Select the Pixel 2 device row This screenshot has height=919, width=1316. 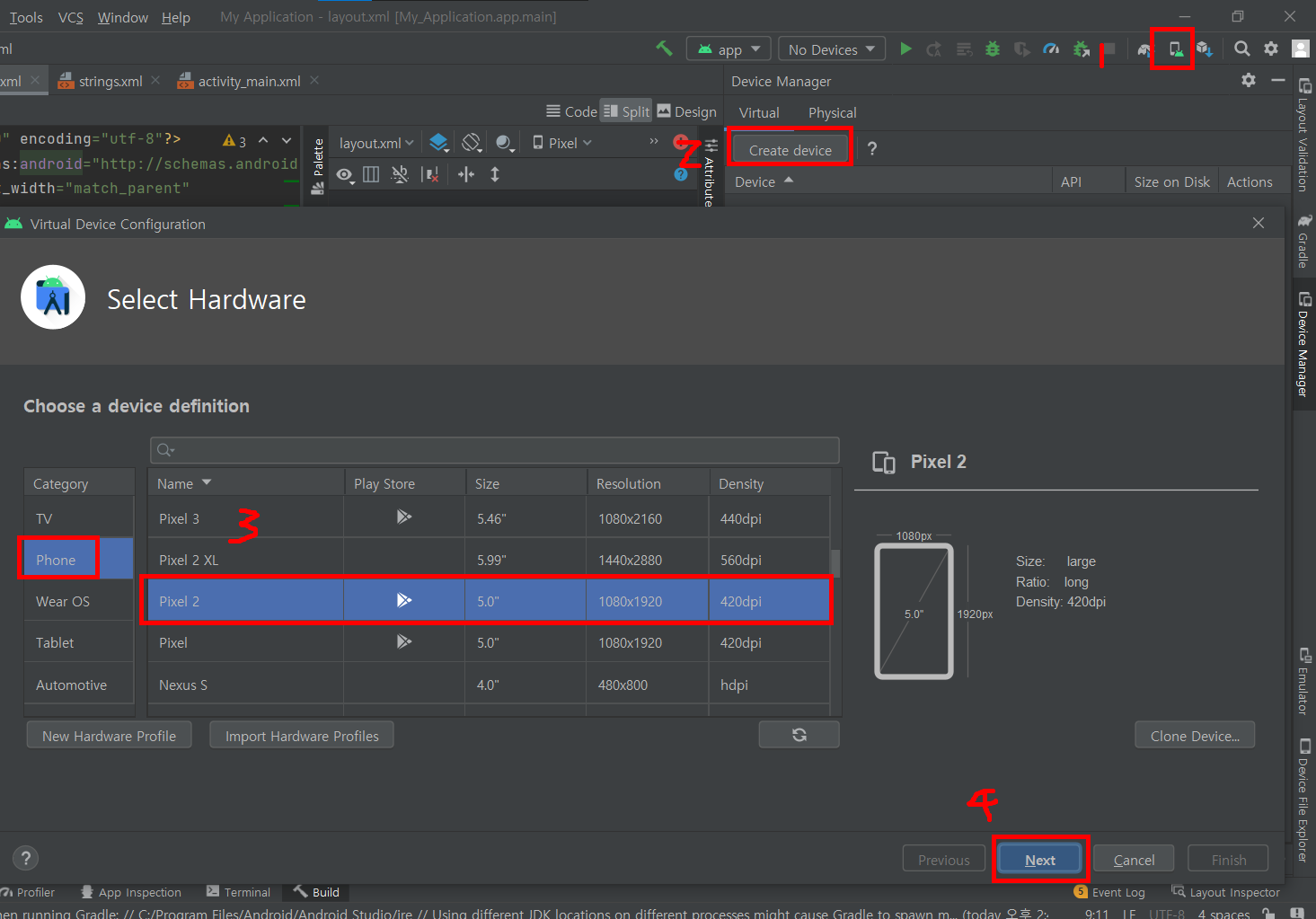click(489, 601)
